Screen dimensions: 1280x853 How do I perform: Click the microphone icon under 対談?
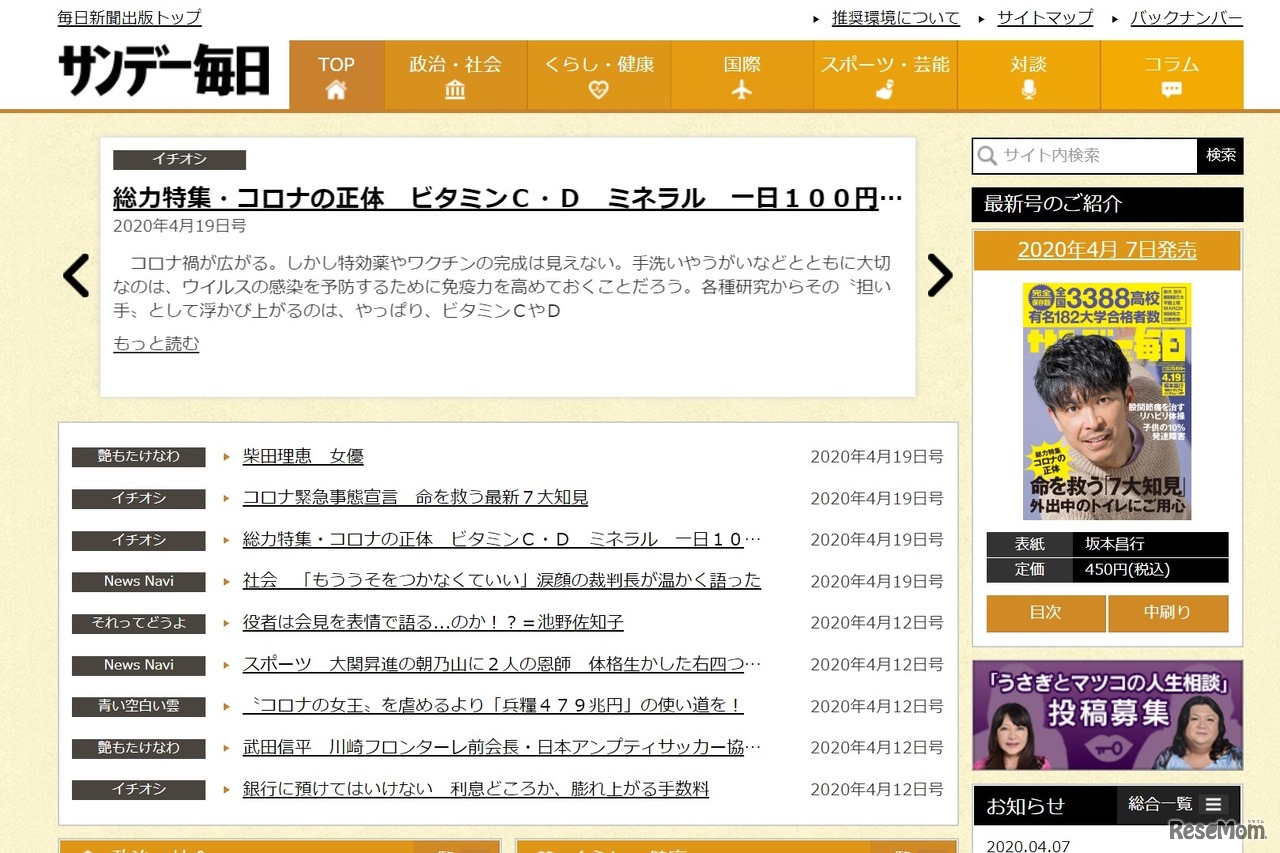point(1028,90)
